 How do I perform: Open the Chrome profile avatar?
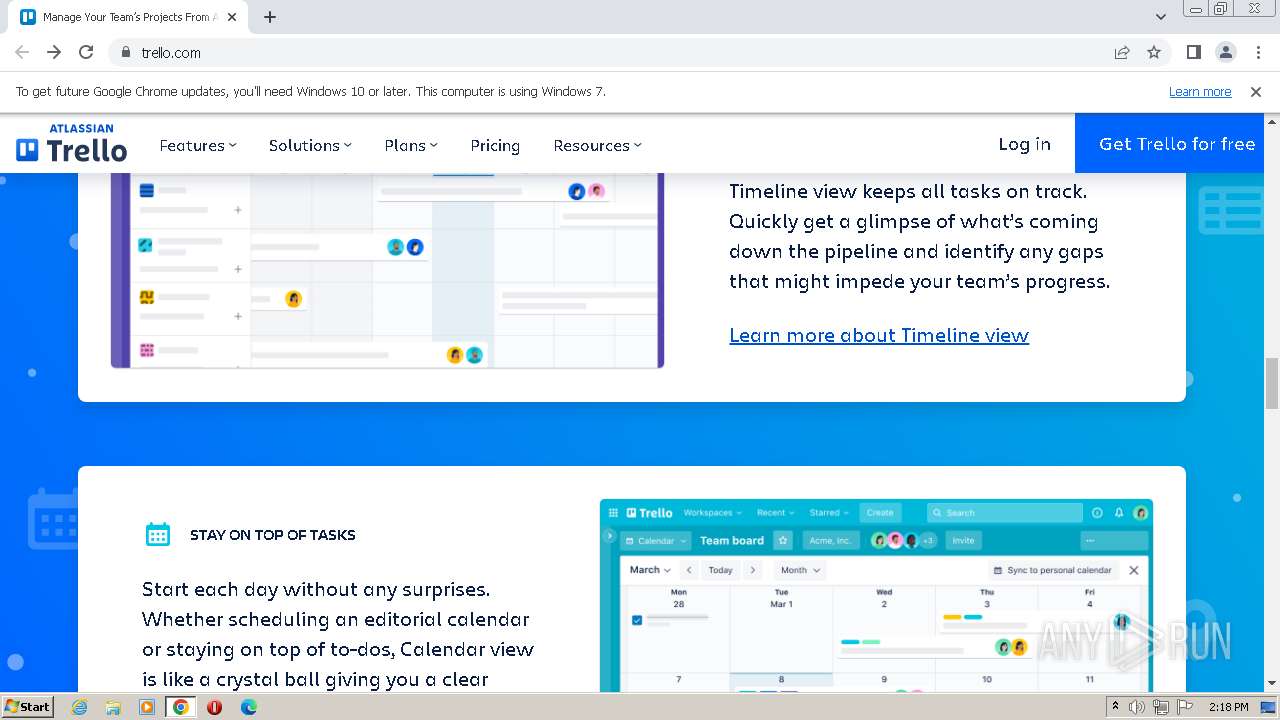pos(1225,52)
